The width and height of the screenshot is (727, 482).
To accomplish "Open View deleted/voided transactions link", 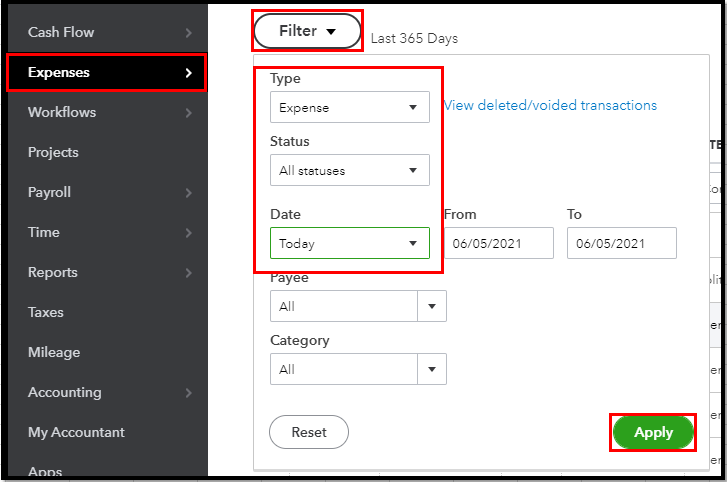I will point(550,105).
